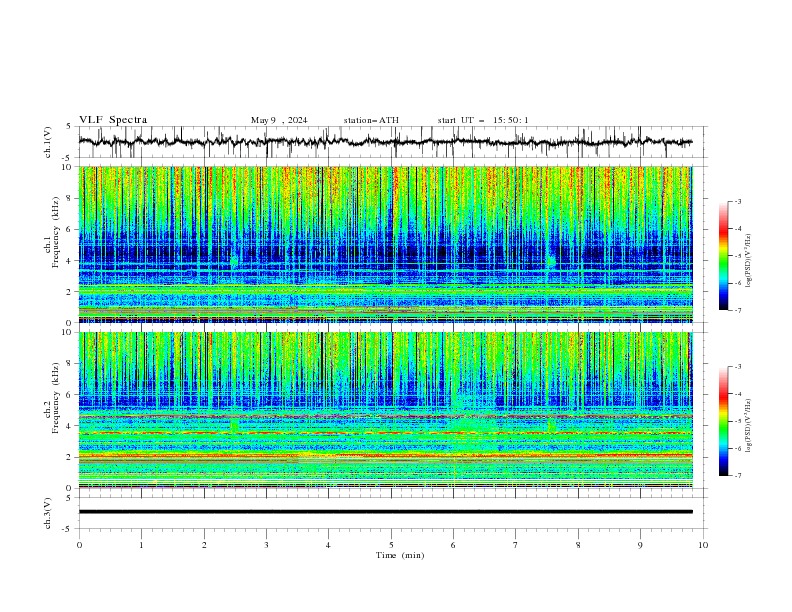Click the time axis tick label '0'
792x612 pixels.
[79, 545]
